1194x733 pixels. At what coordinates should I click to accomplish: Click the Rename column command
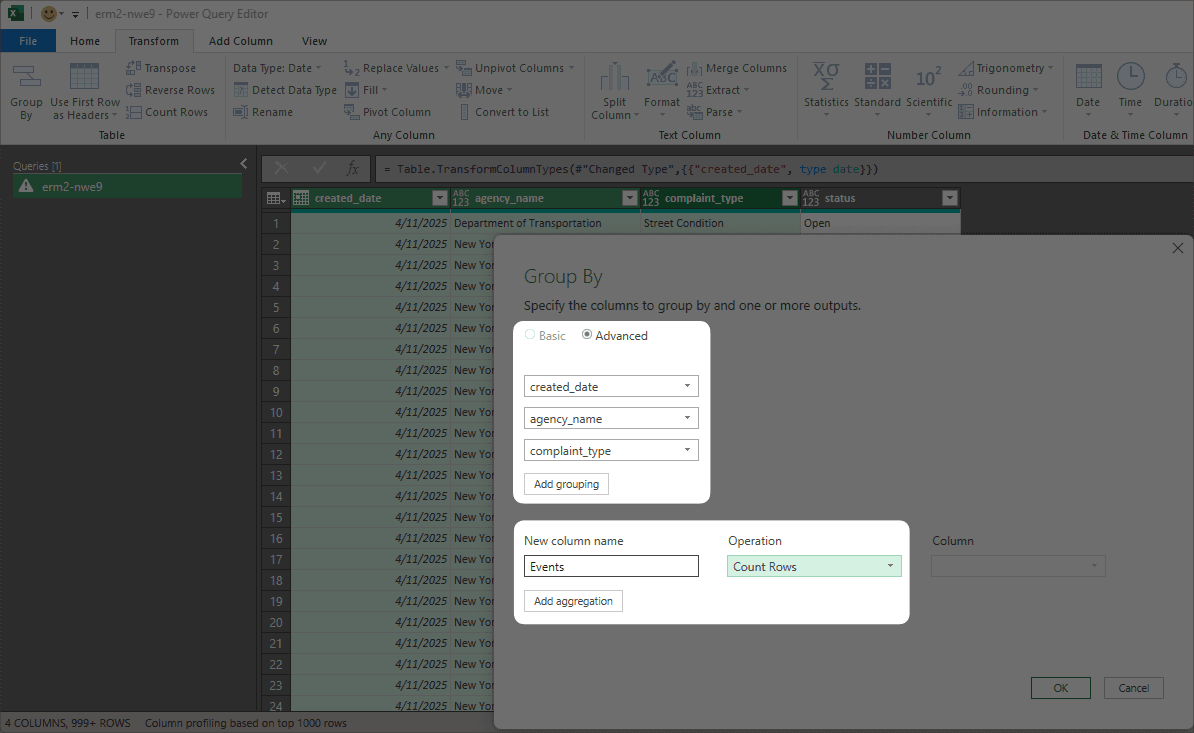[263, 112]
